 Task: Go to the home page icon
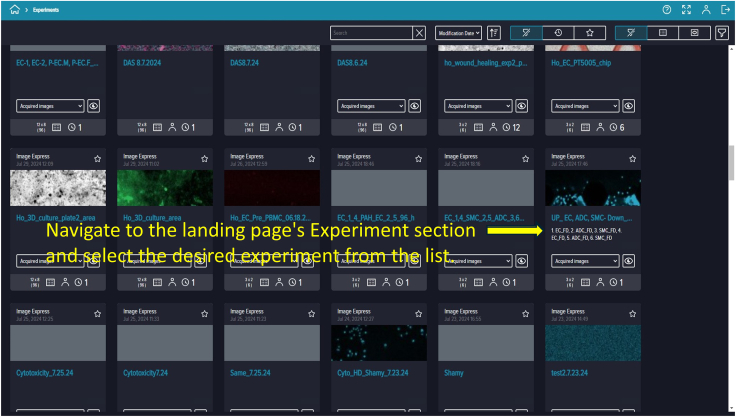[x=15, y=9]
